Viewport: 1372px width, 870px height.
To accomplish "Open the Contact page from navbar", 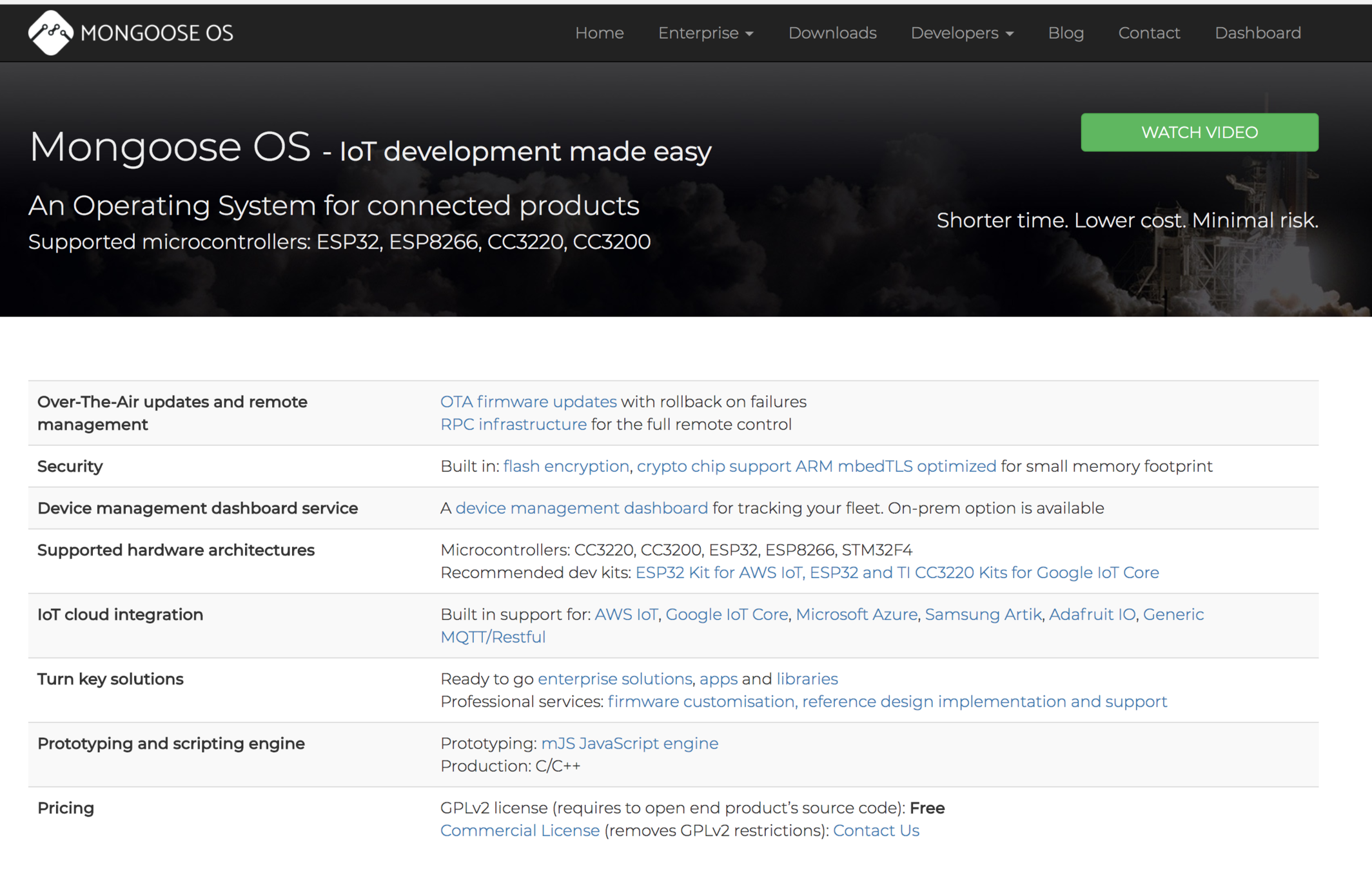I will tap(1148, 33).
